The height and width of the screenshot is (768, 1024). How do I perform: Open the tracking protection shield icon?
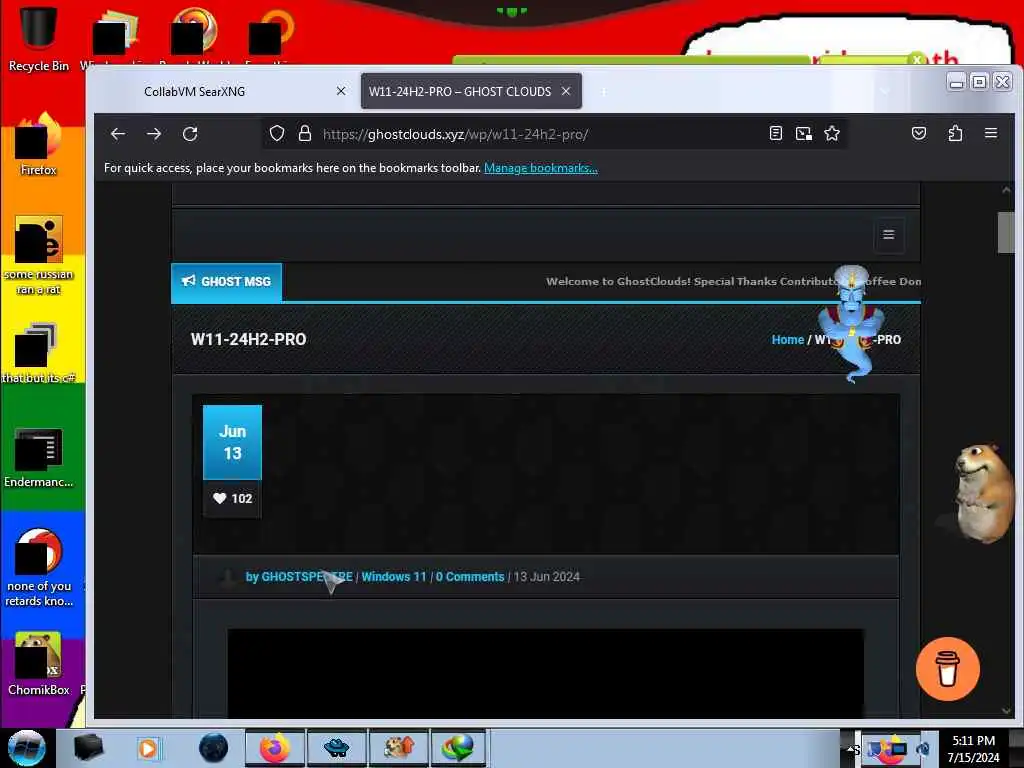pyautogui.click(x=277, y=134)
